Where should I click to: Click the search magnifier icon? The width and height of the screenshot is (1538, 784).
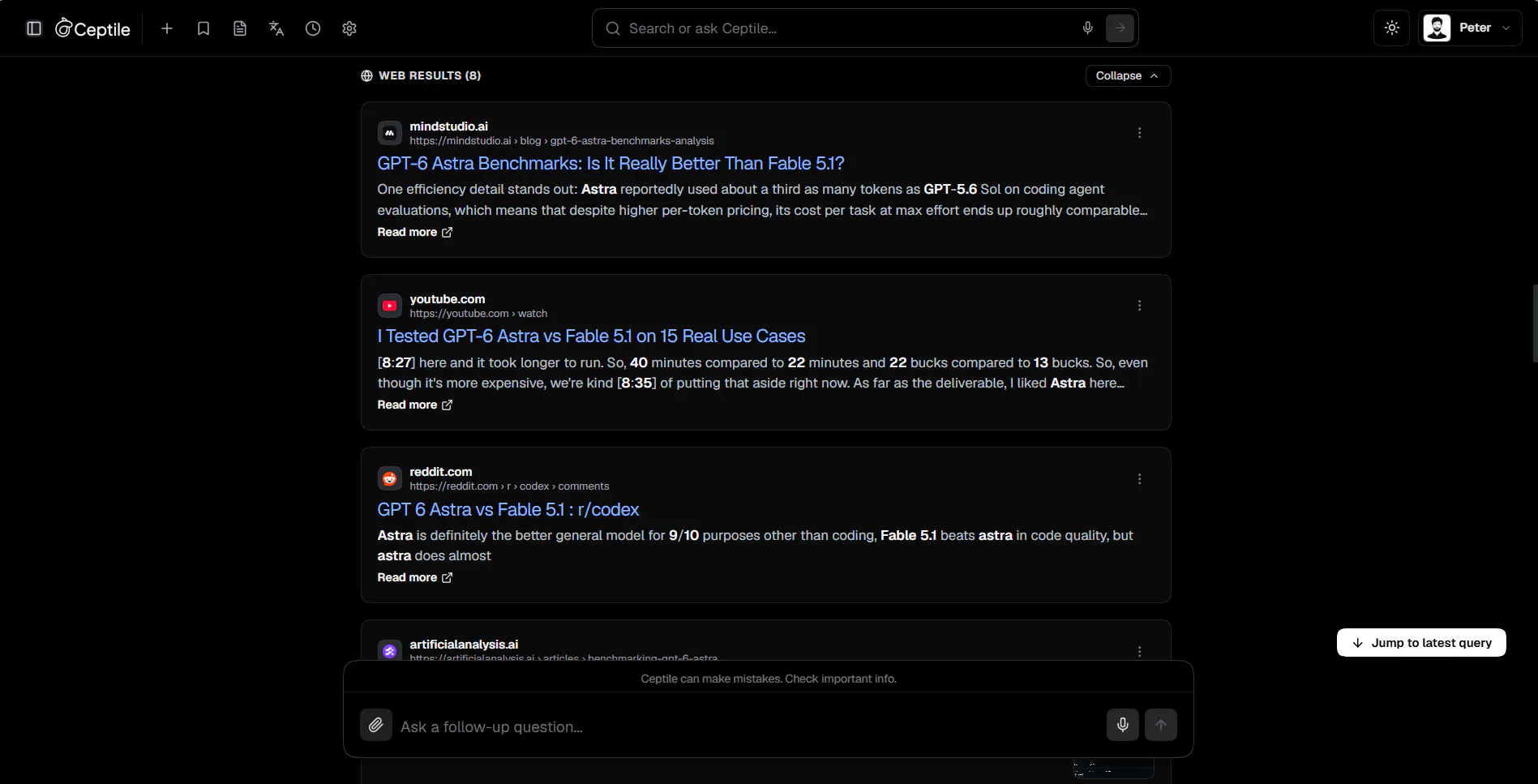click(614, 28)
